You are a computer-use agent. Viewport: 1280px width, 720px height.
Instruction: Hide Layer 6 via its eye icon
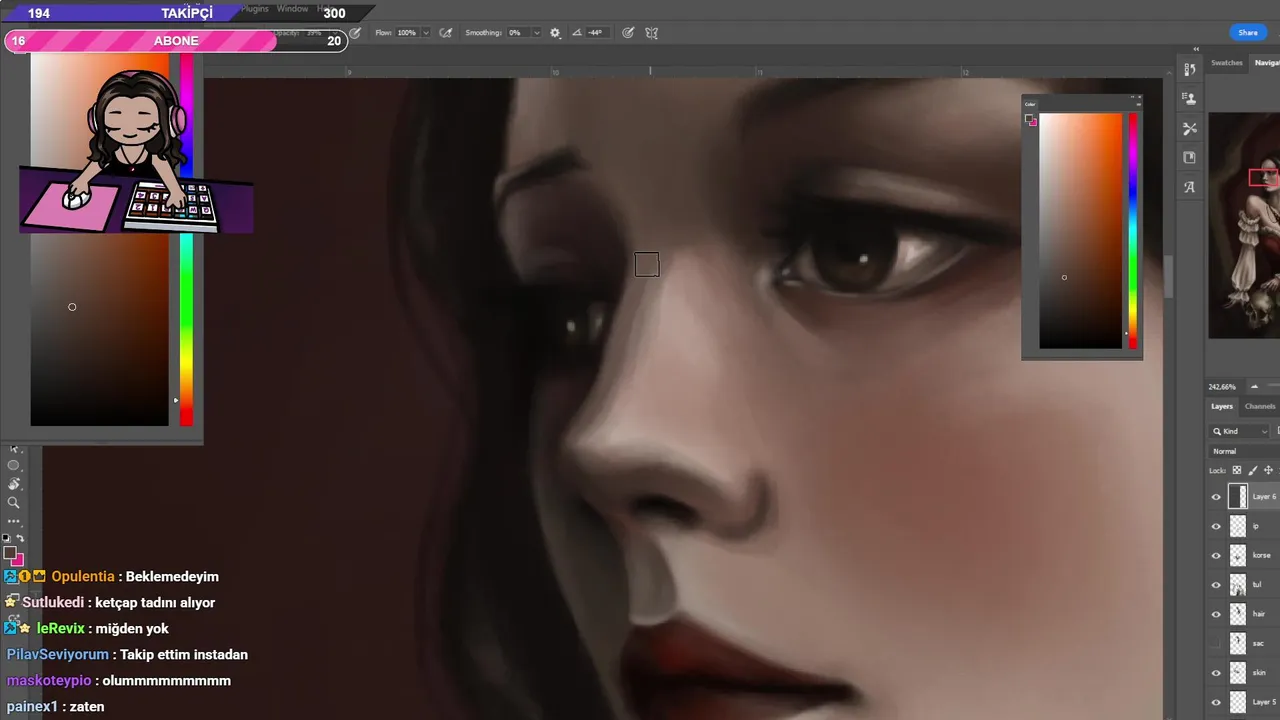coord(1216,496)
